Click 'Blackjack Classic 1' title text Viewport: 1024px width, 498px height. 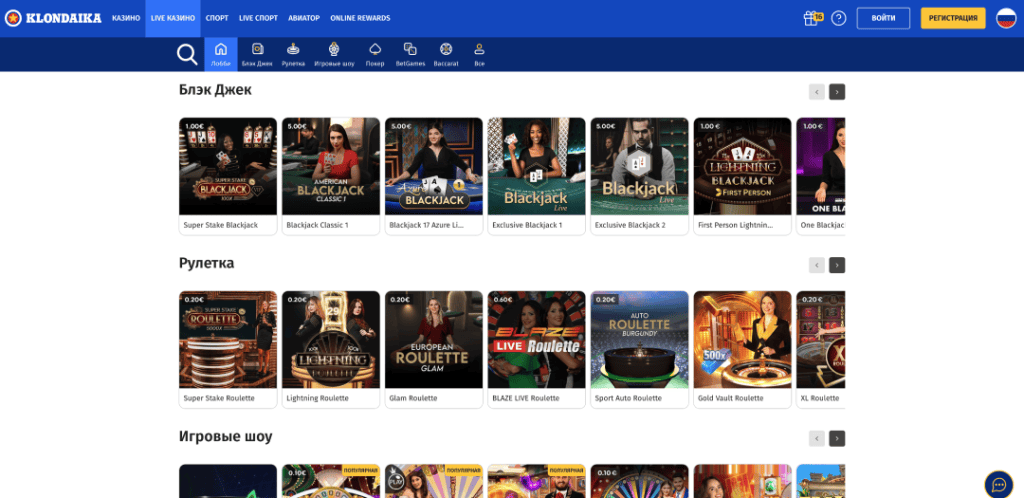317,225
